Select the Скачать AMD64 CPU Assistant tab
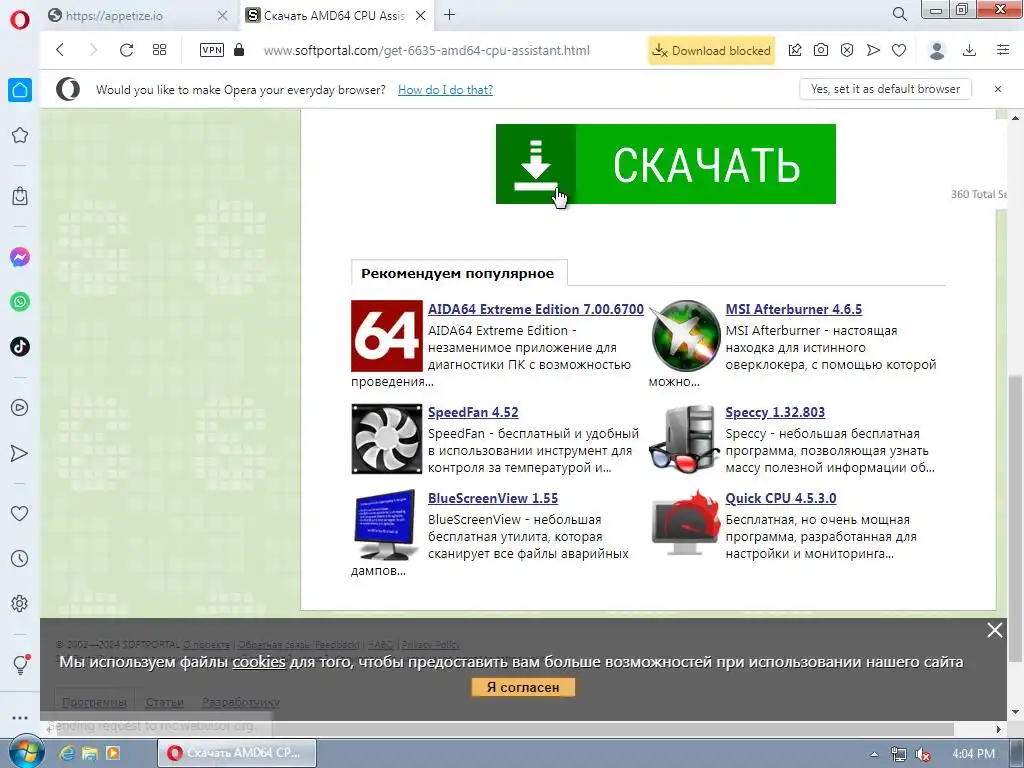Image resolution: width=1024 pixels, height=768 pixels. [x=335, y=16]
